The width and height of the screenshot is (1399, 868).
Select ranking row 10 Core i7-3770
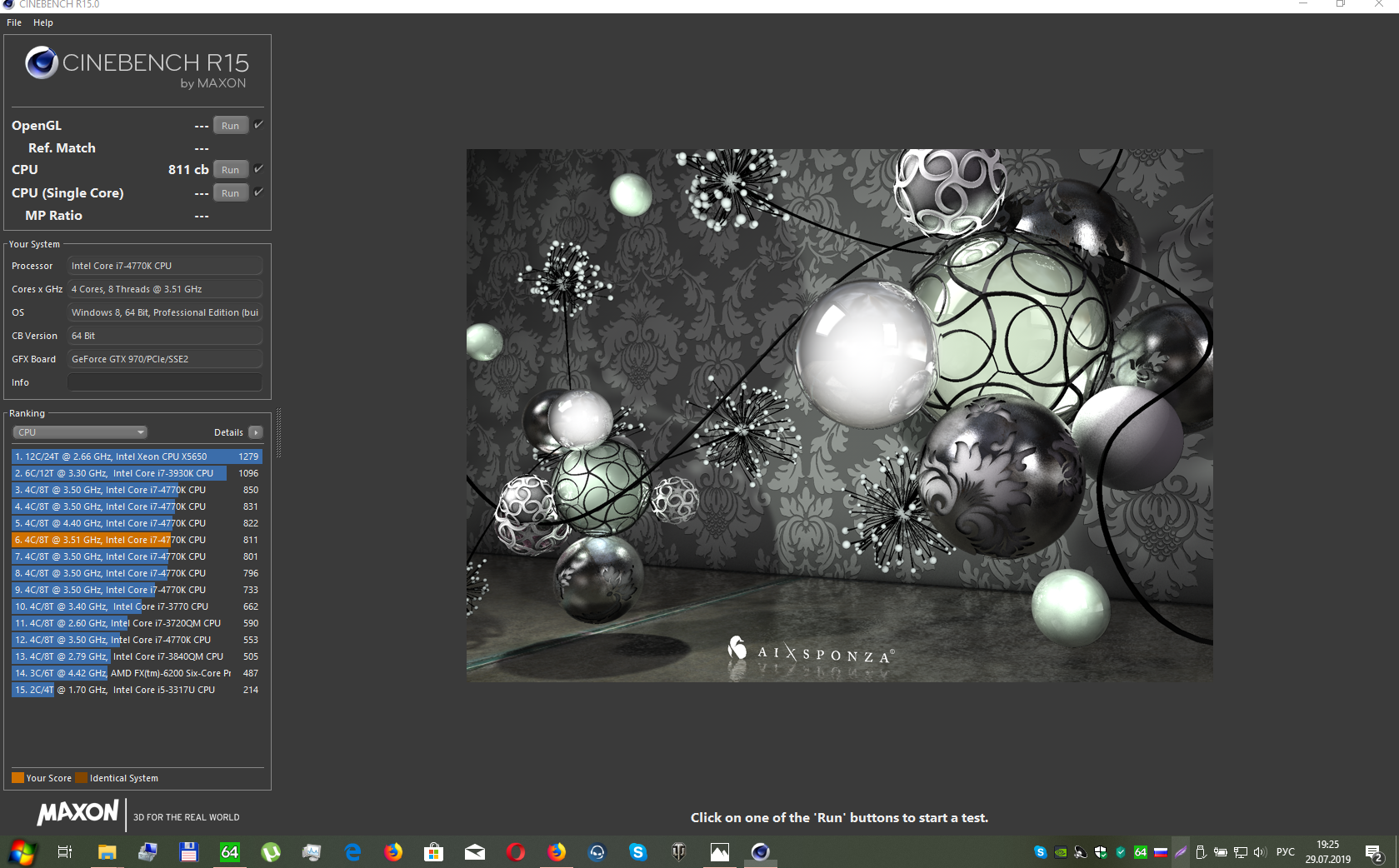point(137,606)
